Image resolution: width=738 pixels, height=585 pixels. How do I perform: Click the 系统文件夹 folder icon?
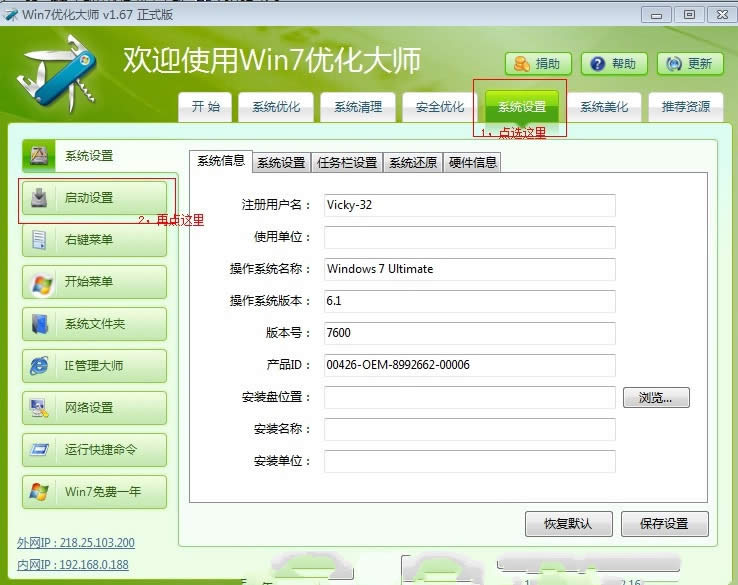point(40,324)
